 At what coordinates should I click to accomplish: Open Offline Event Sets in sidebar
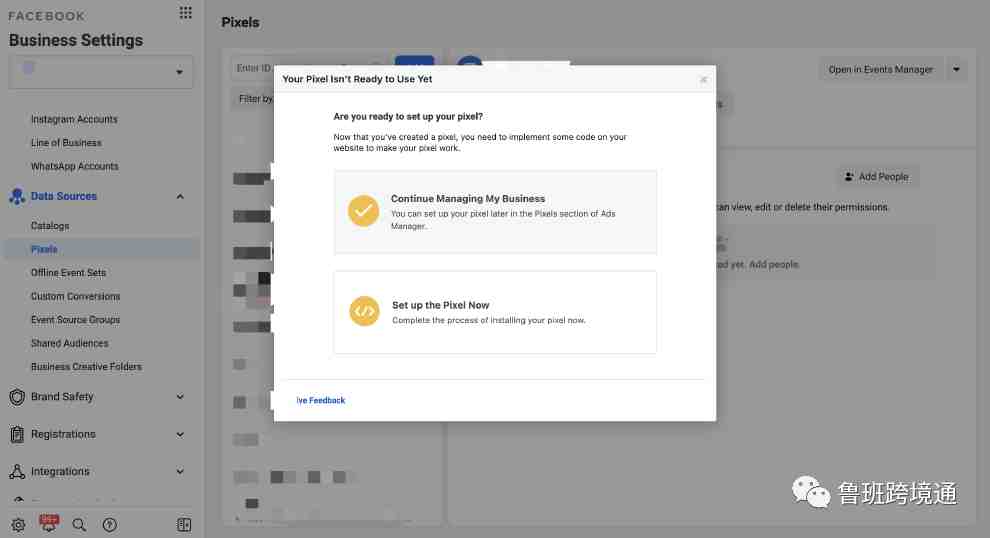(68, 273)
